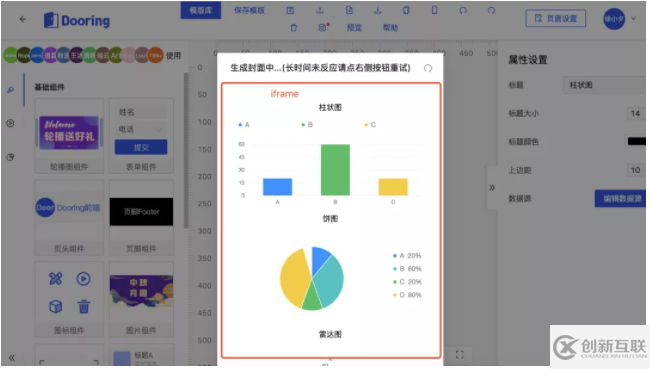Click the 柱状图 bar chart title
650x369 pixels.
tap(330, 107)
